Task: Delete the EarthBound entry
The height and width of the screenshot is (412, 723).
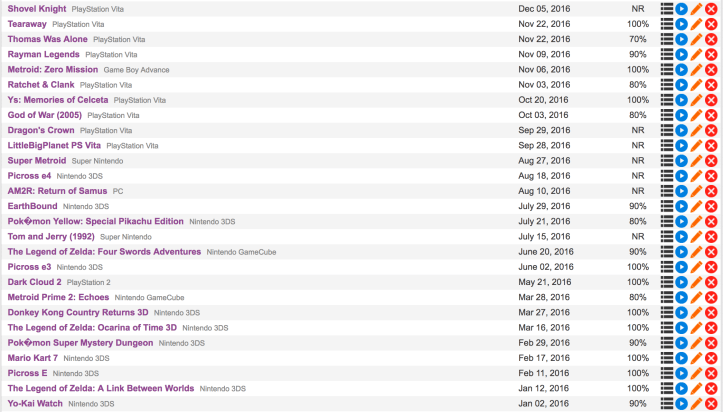Action: pos(712,206)
